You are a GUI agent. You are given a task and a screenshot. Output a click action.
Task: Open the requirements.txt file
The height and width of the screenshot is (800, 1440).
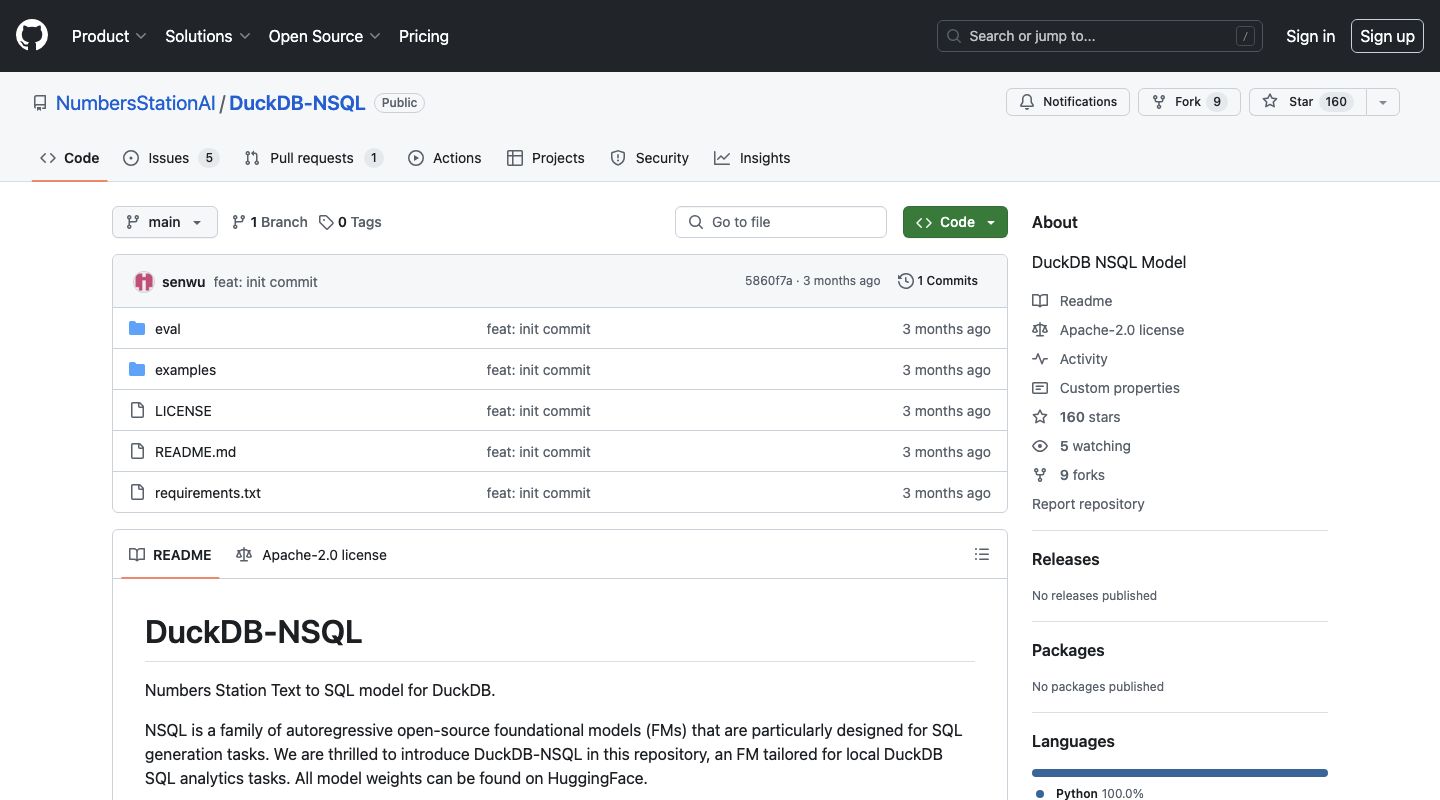click(208, 493)
